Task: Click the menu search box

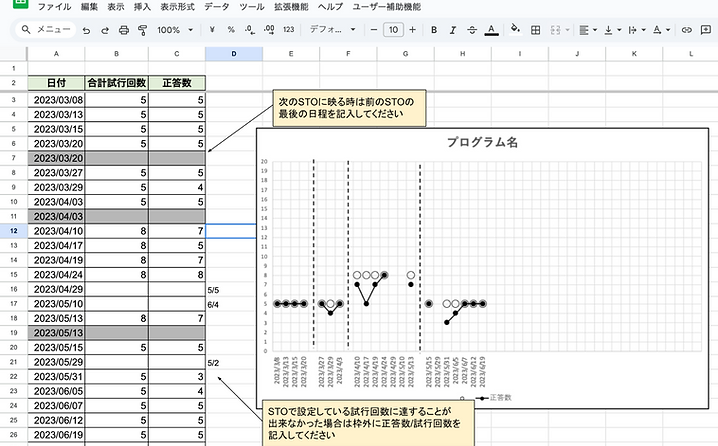Action: click(x=46, y=29)
